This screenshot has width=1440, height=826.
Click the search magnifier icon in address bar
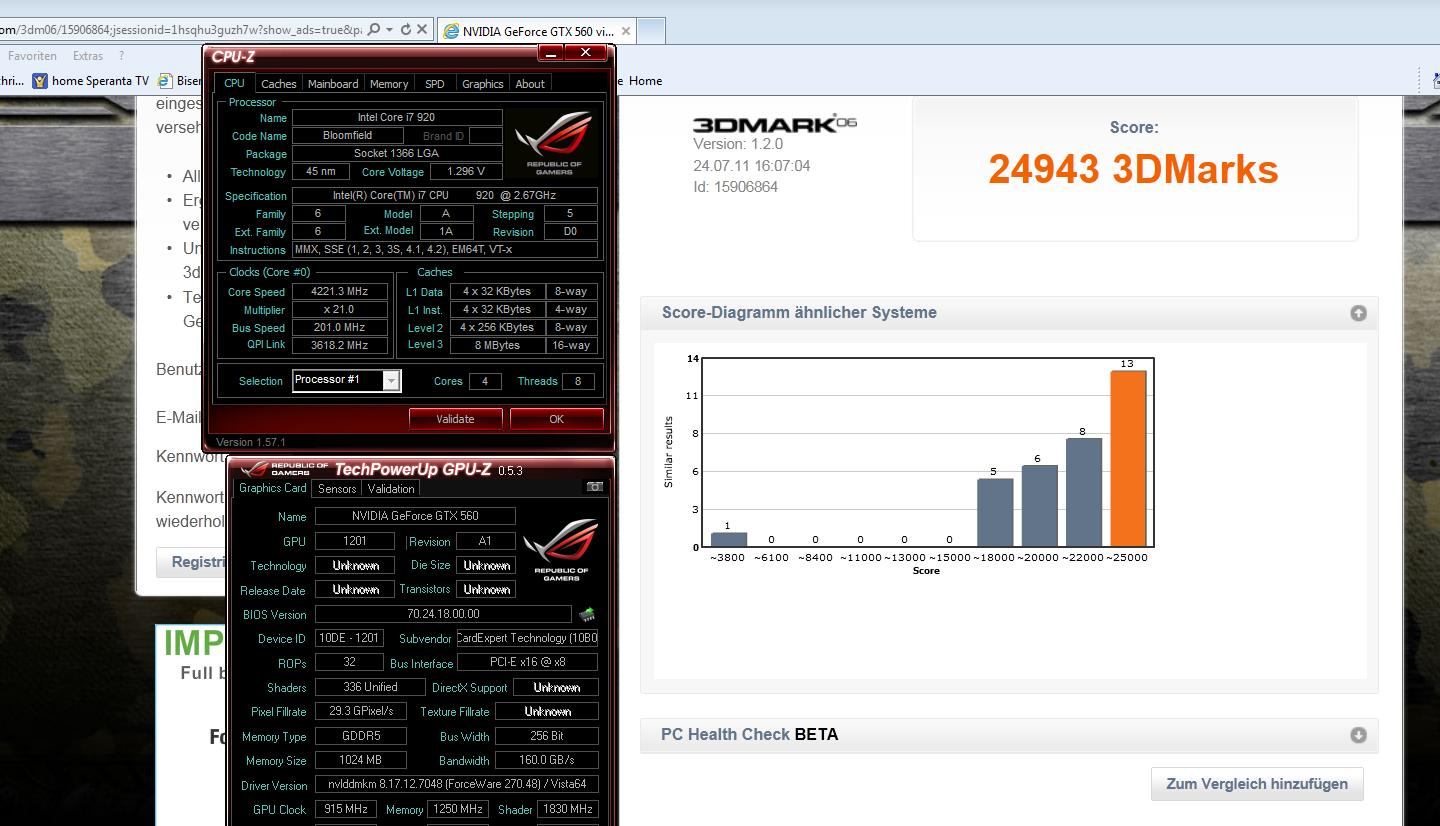coord(374,30)
